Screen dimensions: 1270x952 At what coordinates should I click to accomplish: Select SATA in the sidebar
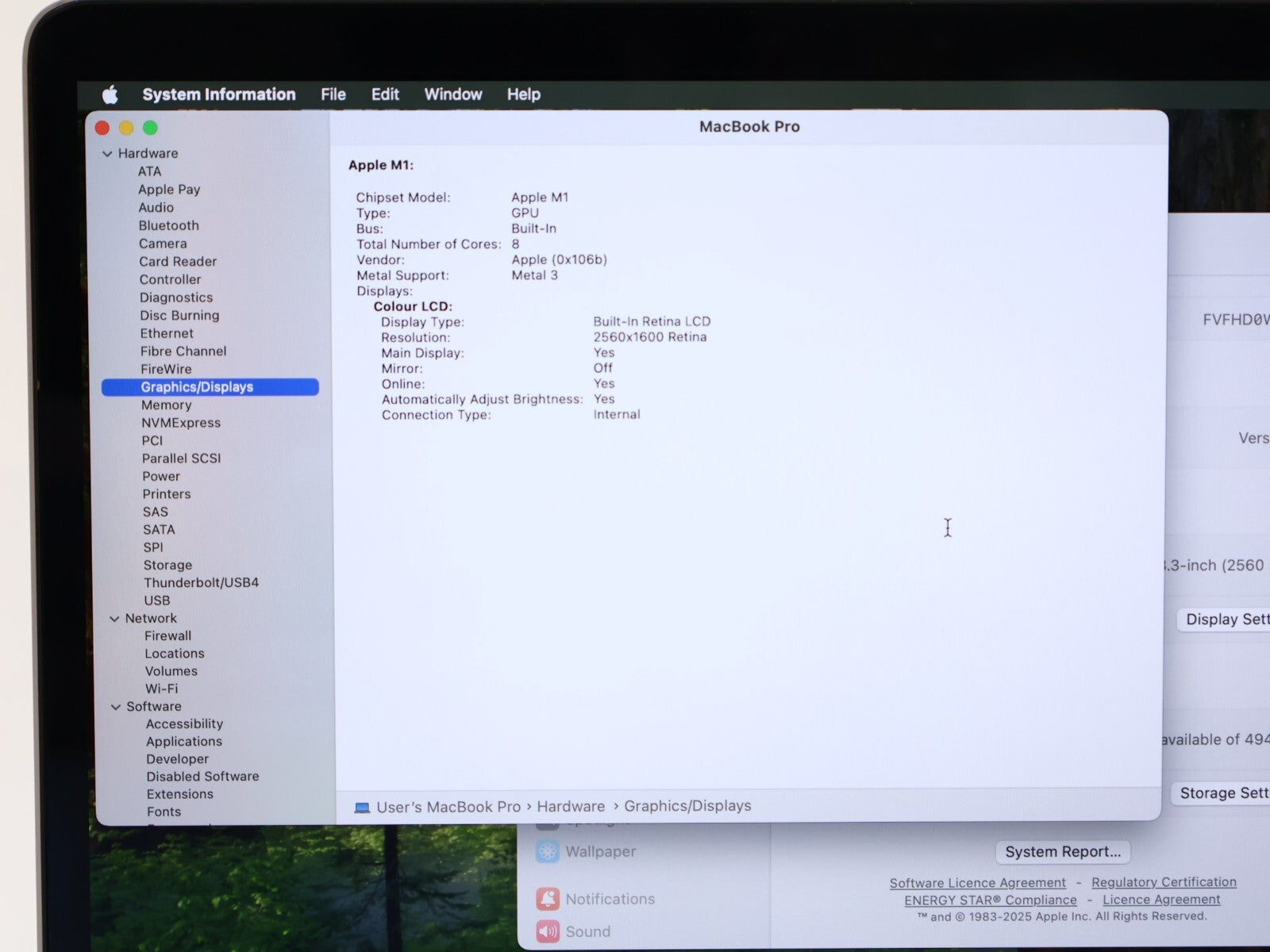[x=159, y=530]
